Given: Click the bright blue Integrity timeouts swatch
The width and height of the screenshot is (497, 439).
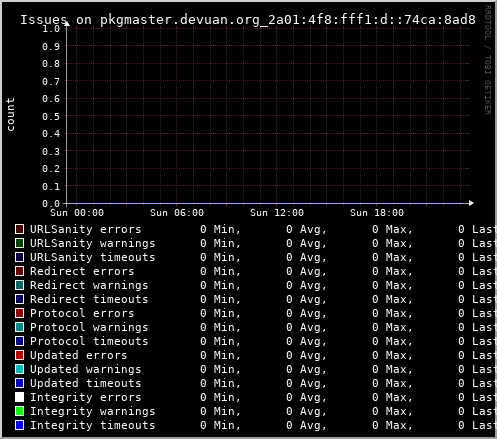Looking at the screenshot, I should pos(20,425).
